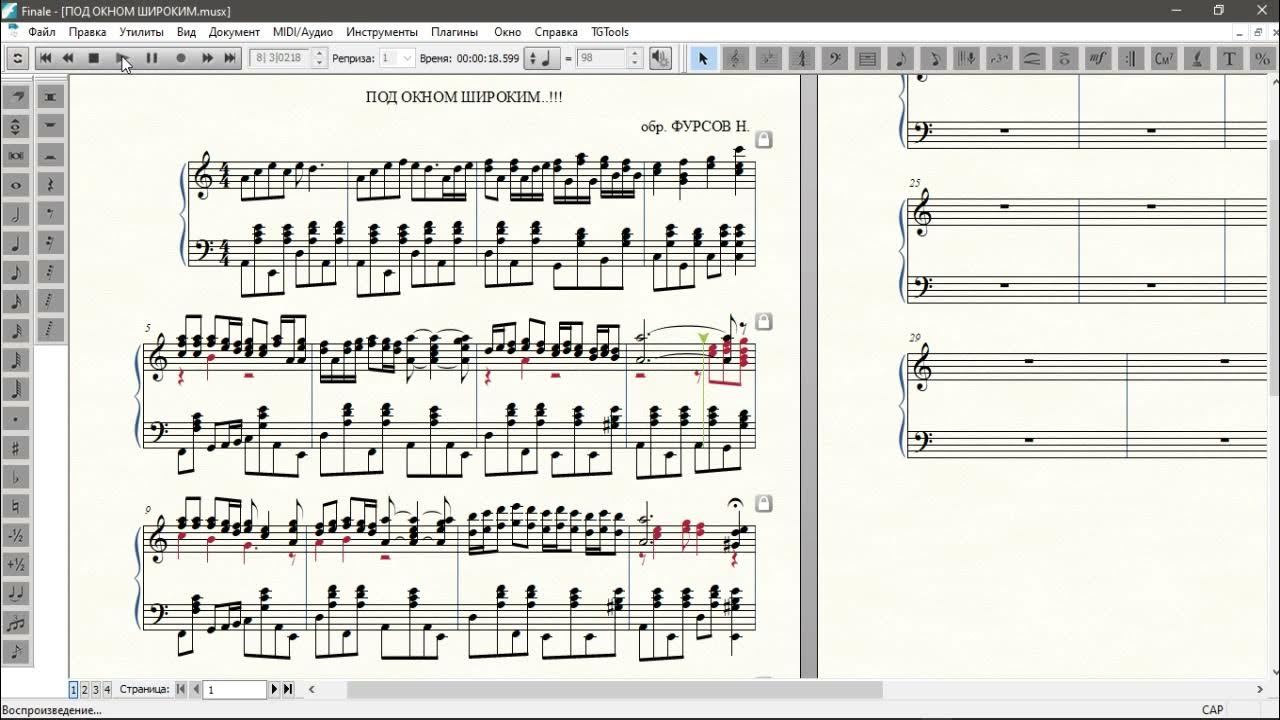Select the Articulation tool

[x=1066, y=58]
